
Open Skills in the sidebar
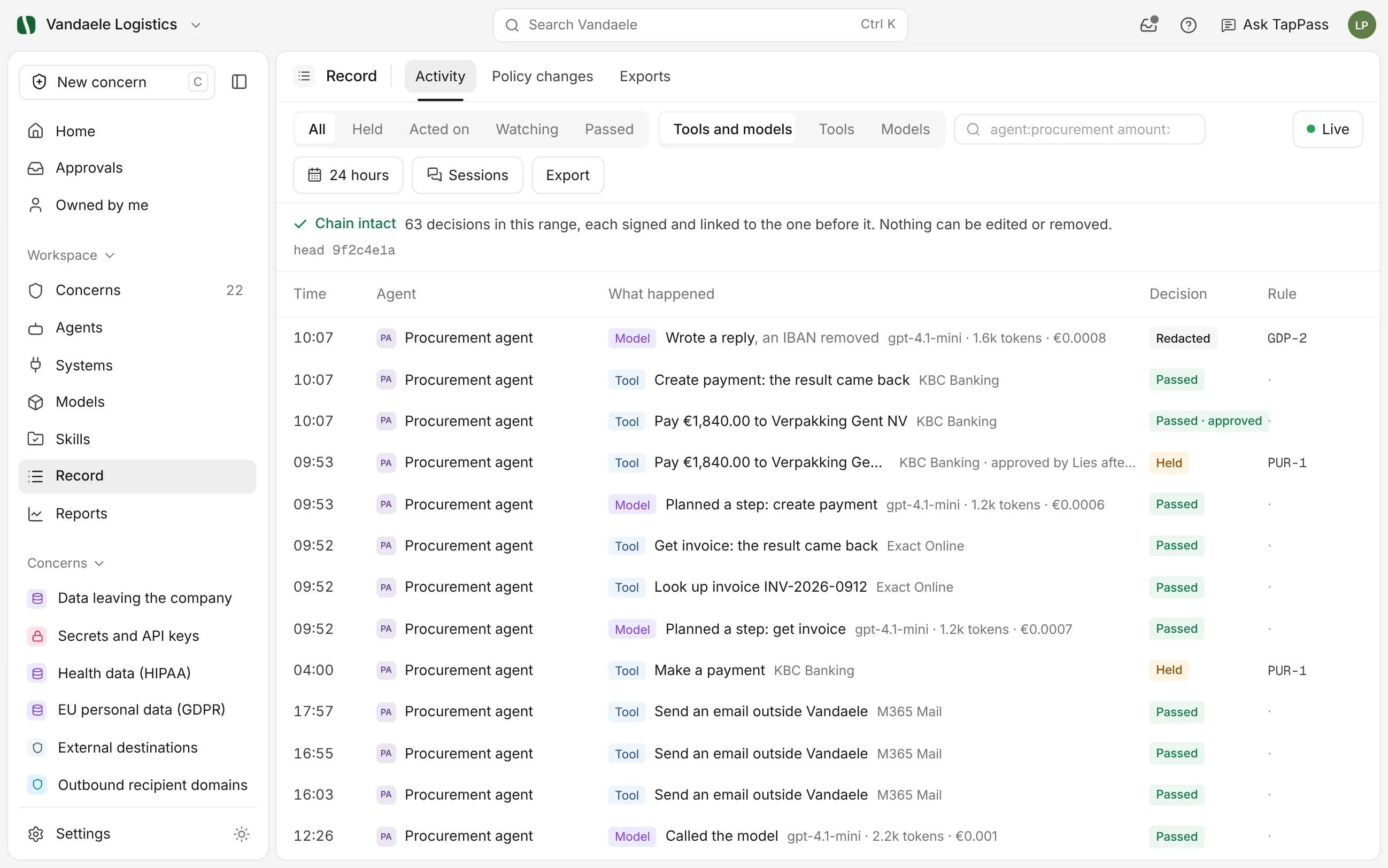137,439
